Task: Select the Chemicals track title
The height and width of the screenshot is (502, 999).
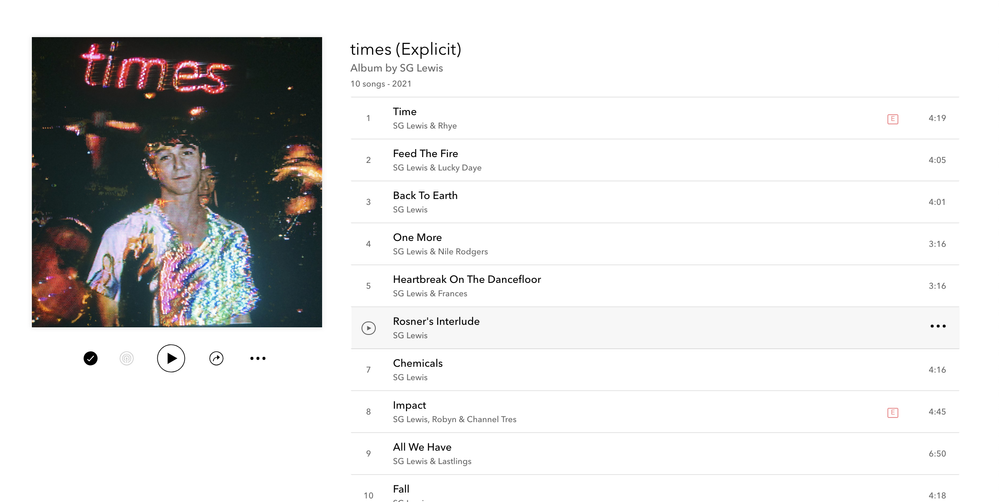Action: click(x=418, y=364)
